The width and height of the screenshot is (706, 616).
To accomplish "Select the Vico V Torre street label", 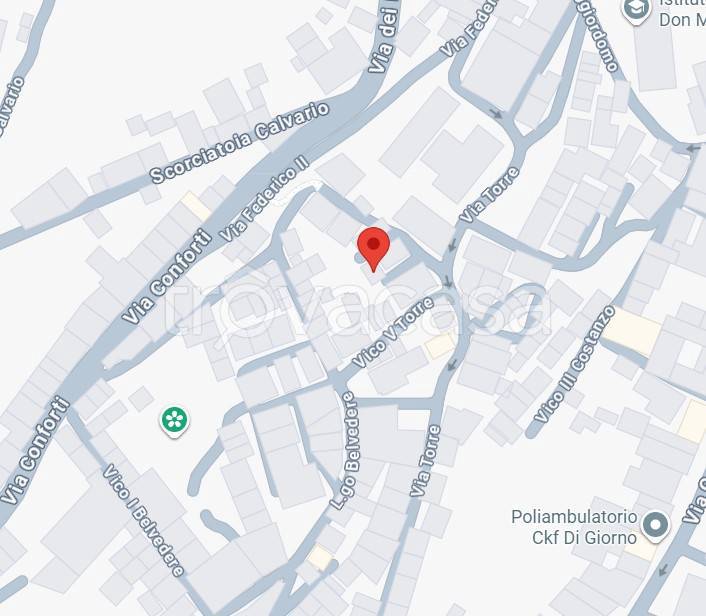I will click(x=393, y=332).
